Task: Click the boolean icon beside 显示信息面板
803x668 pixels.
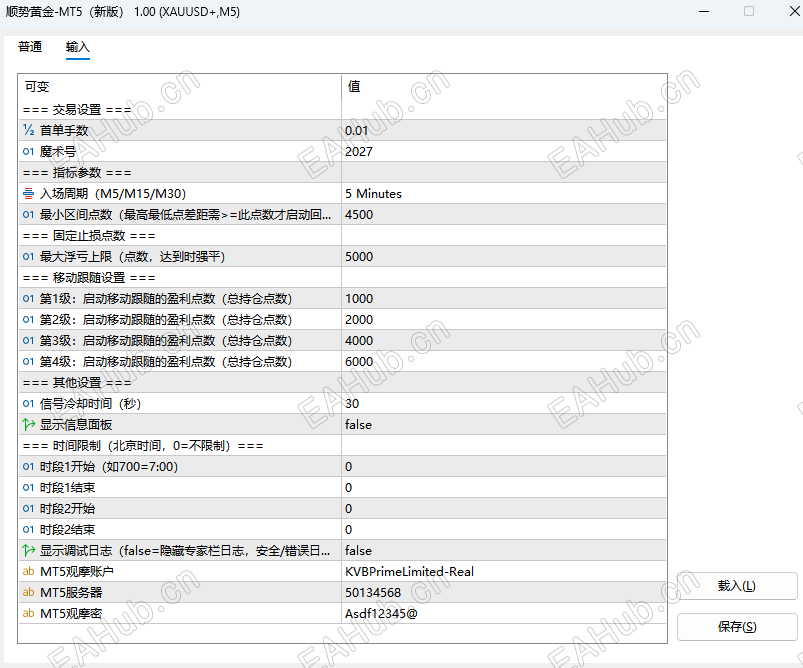Action: (29, 425)
